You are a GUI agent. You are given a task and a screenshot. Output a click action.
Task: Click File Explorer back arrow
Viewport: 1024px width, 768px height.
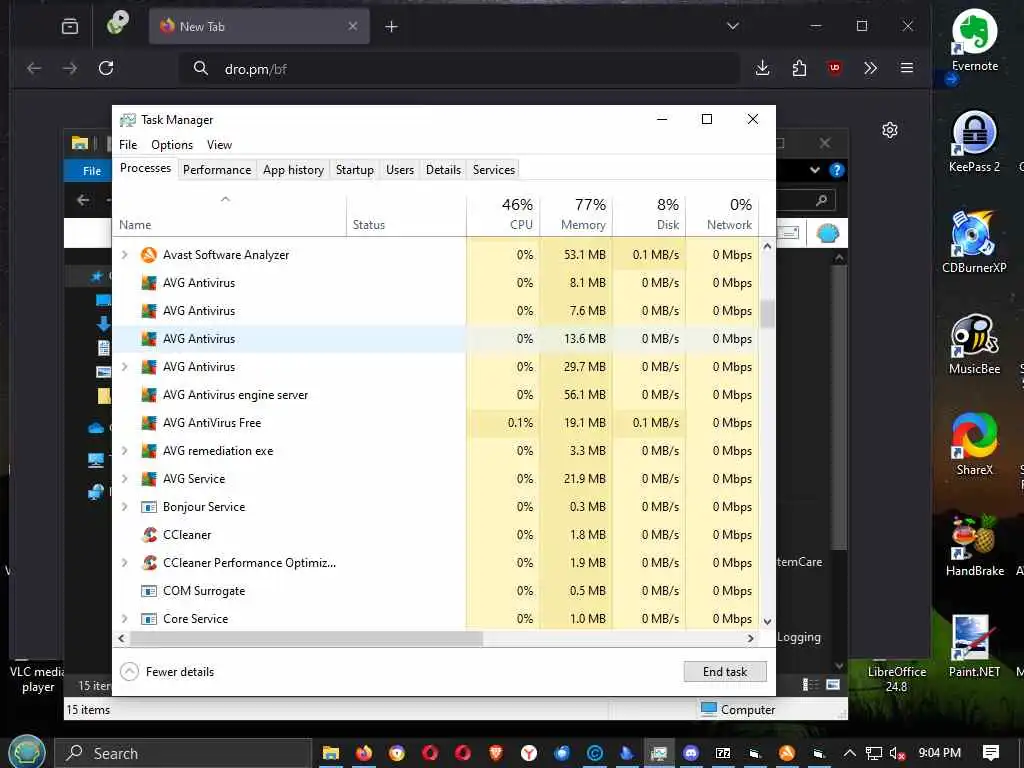coord(83,200)
